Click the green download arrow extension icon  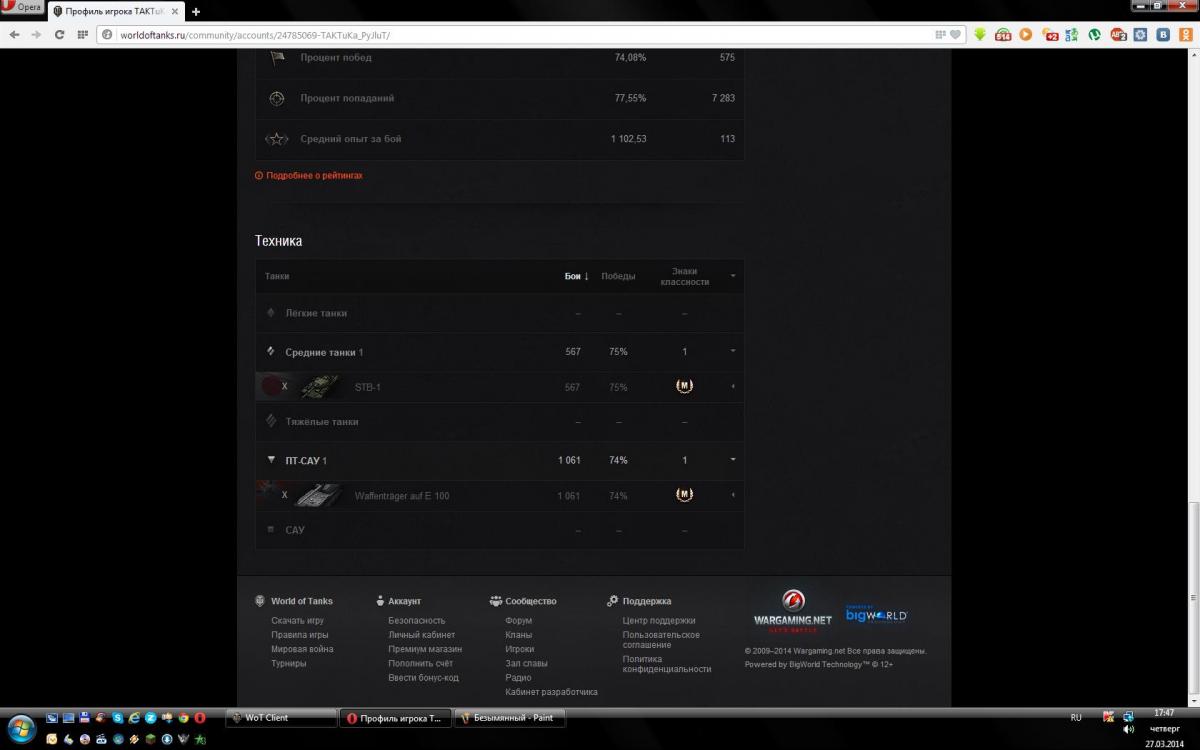(980, 34)
